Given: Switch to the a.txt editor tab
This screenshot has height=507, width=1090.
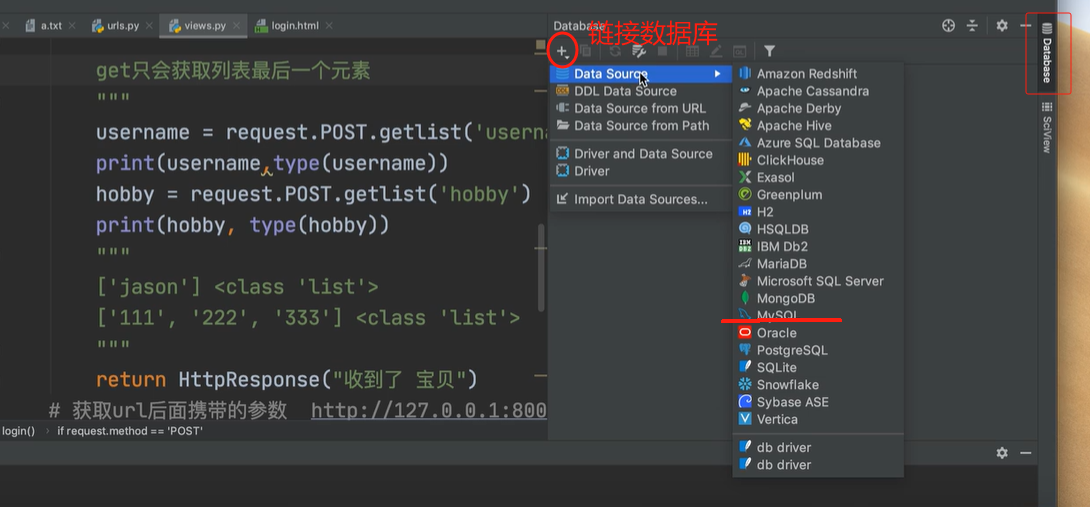Looking at the screenshot, I should 51,26.
